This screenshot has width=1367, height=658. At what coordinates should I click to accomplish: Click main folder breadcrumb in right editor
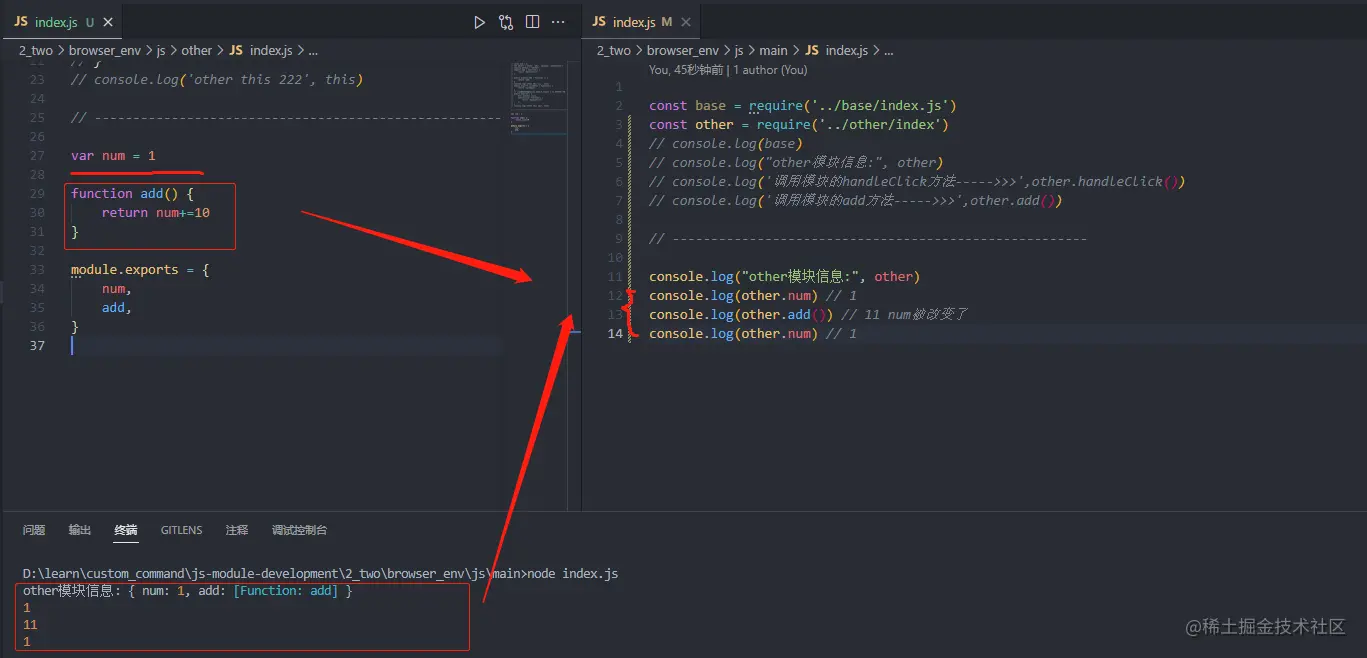point(773,50)
